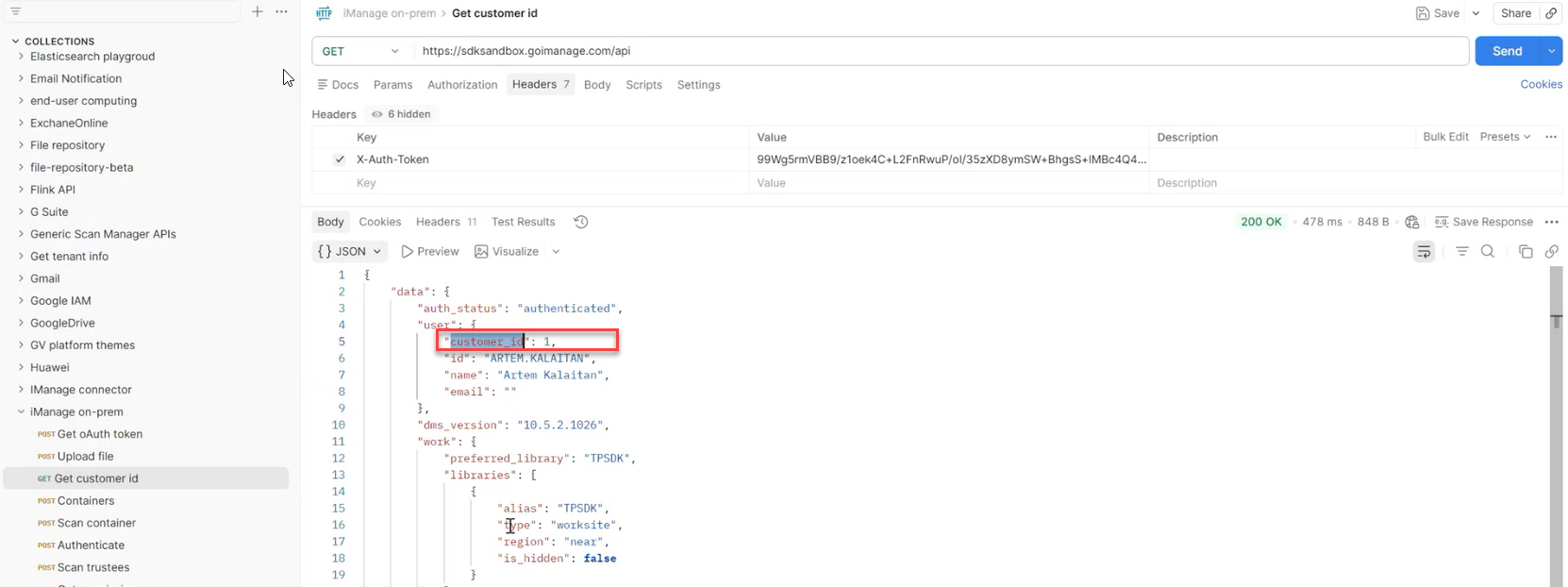Viewport: 1568px width, 587px height.
Task: Collapse the iManage on-prem collection
Action: (21, 411)
